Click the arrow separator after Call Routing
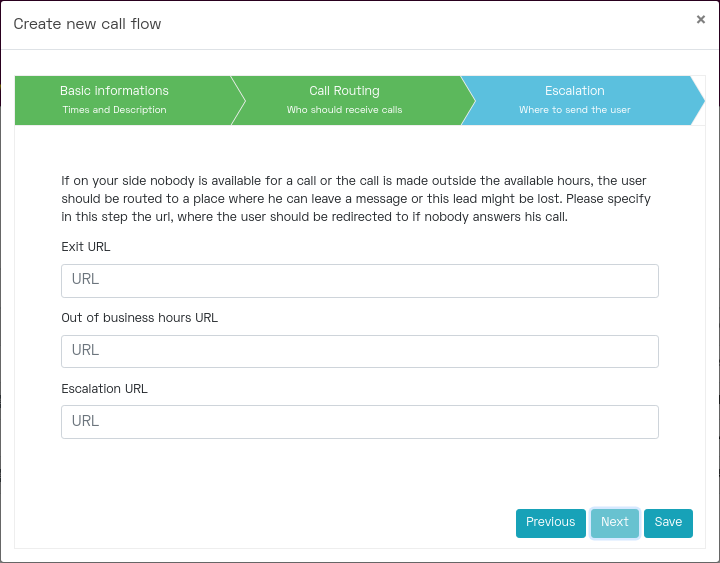 coord(468,100)
